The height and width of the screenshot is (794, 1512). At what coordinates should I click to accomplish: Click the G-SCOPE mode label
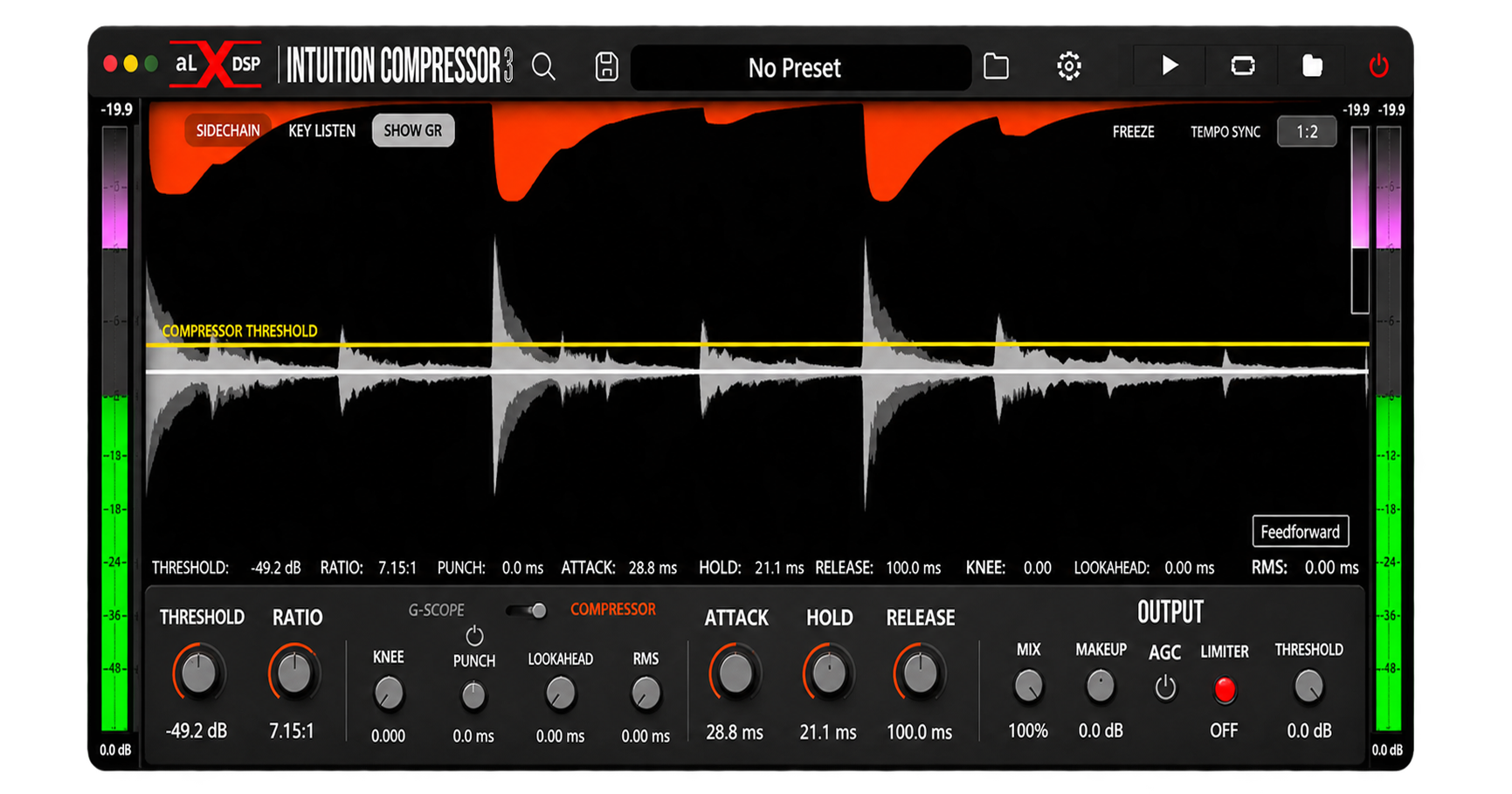[437, 611]
